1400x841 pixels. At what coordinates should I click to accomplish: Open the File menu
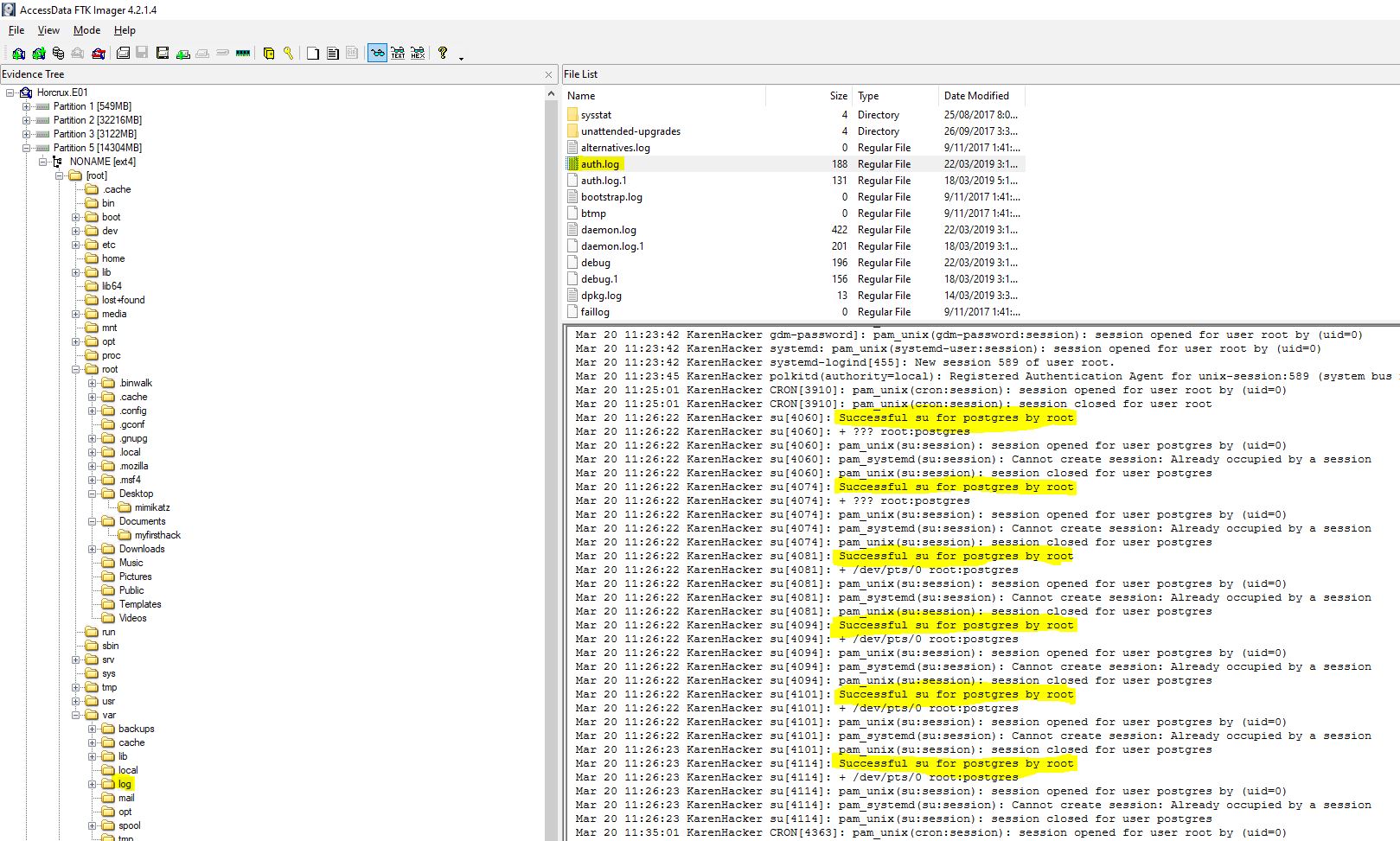[16, 30]
